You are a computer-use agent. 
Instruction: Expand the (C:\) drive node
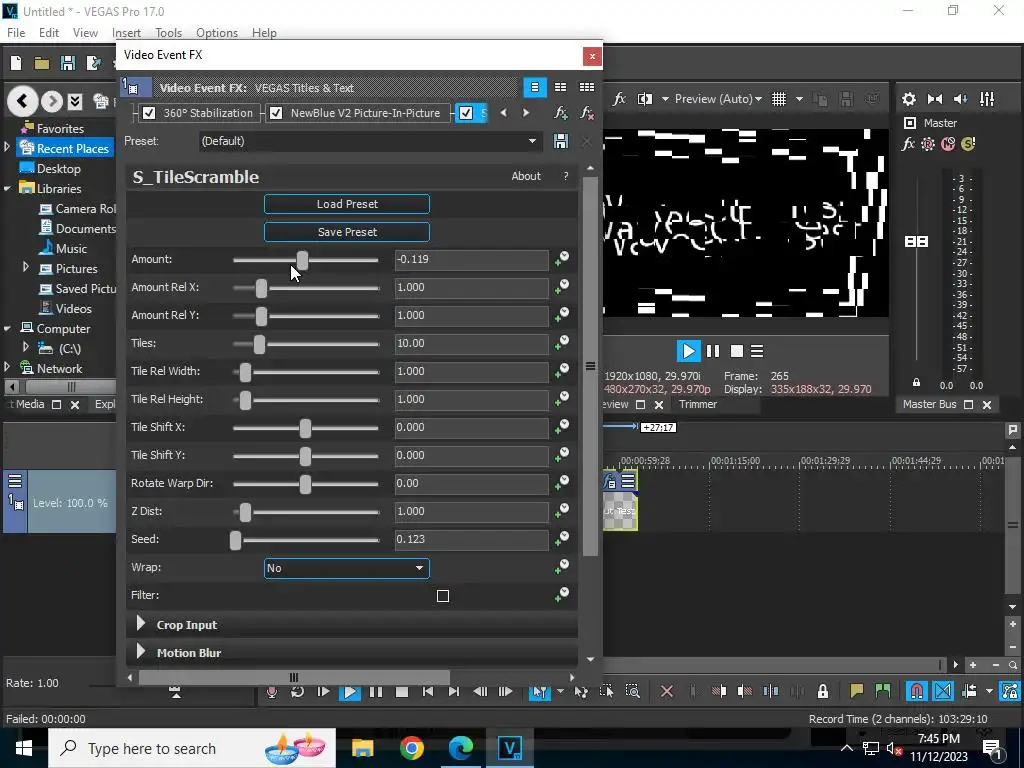pos(26,347)
